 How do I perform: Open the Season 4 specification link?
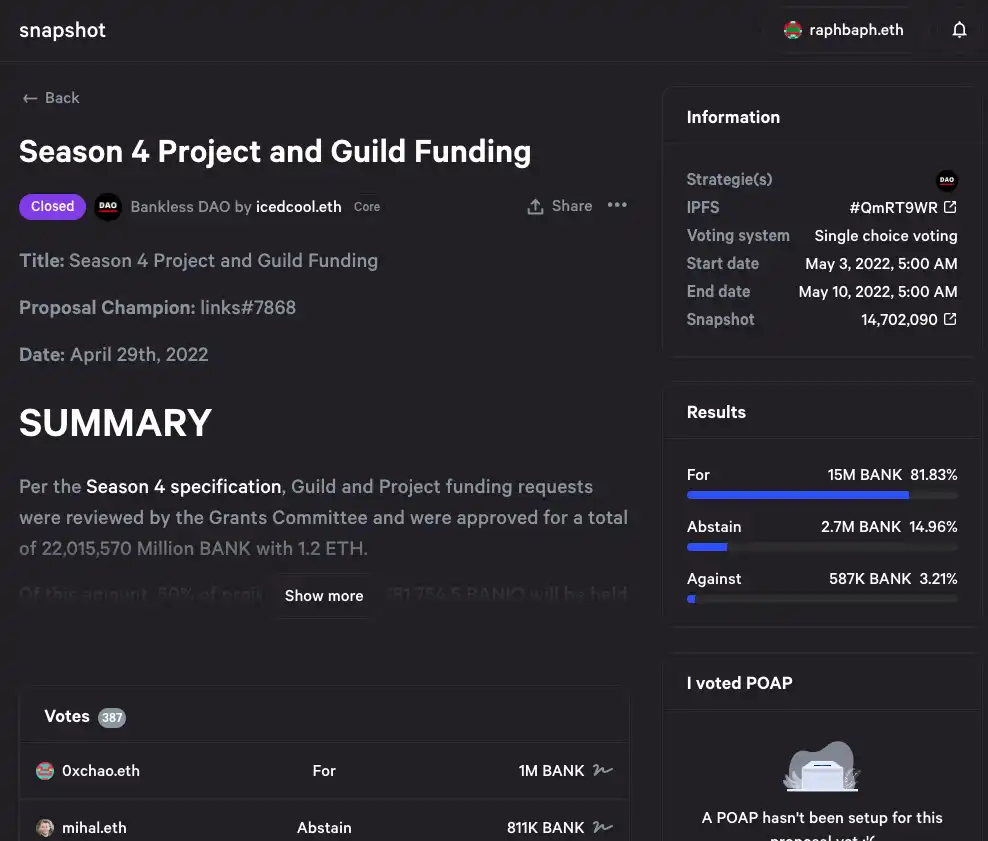click(x=183, y=486)
